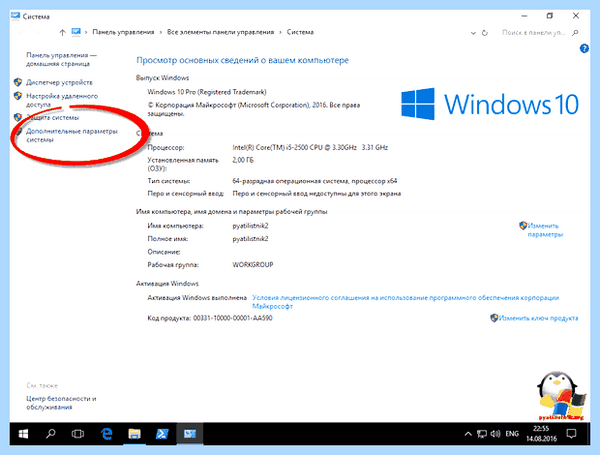Select active System window taskbar icon
Viewport: 600px width, 455px height.
click(190, 434)
